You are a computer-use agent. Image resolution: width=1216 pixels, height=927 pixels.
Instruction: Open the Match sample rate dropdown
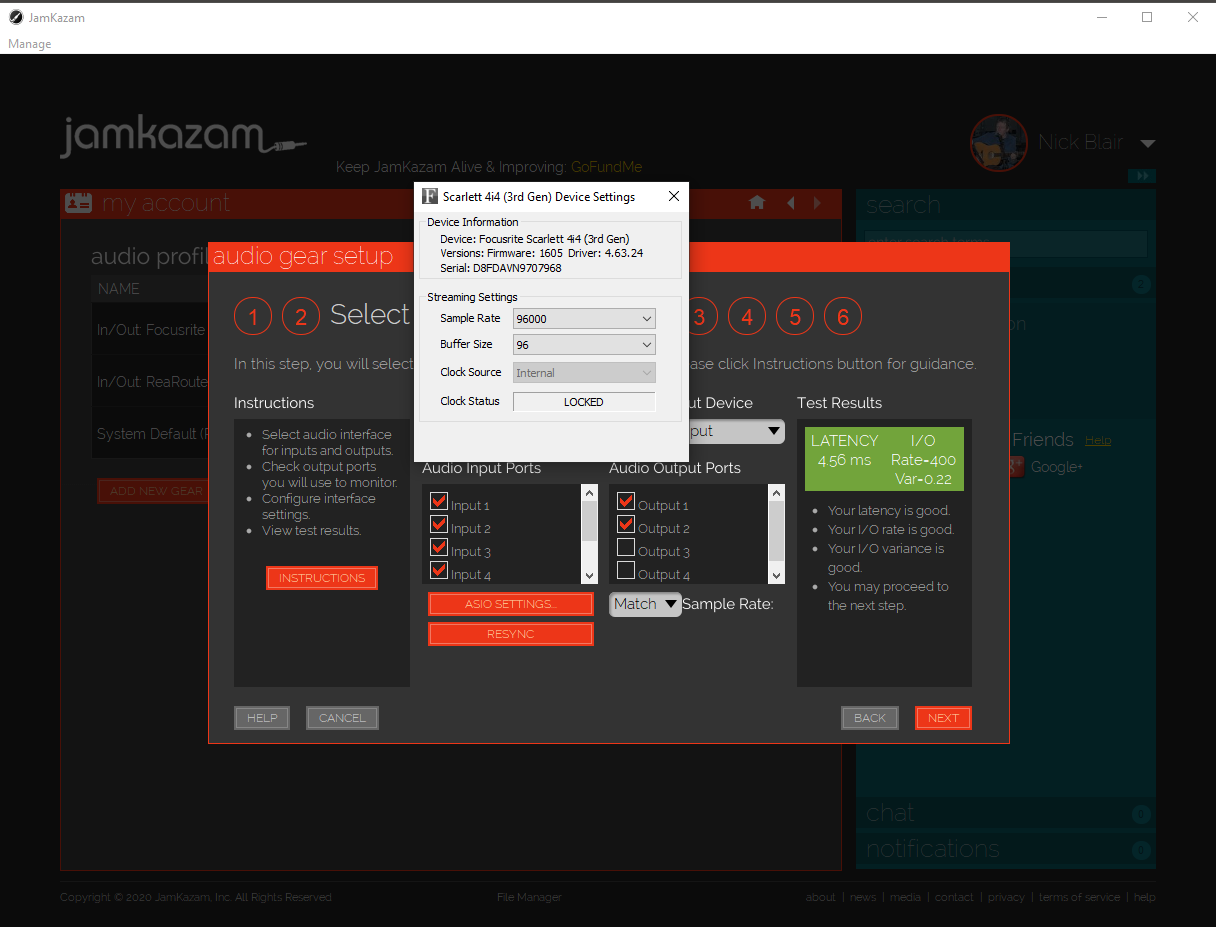point(645,604)
